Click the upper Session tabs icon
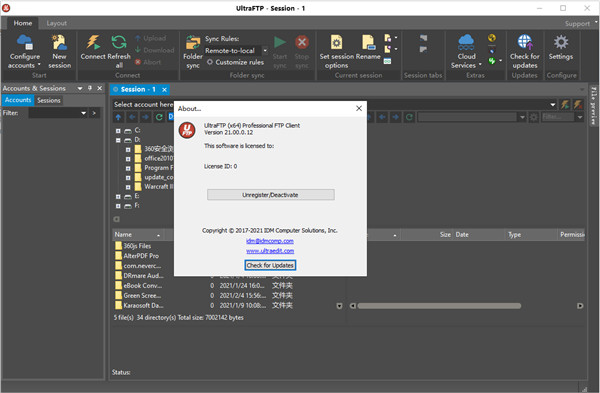Screen dimensions: 600x393 coord(423,38)
